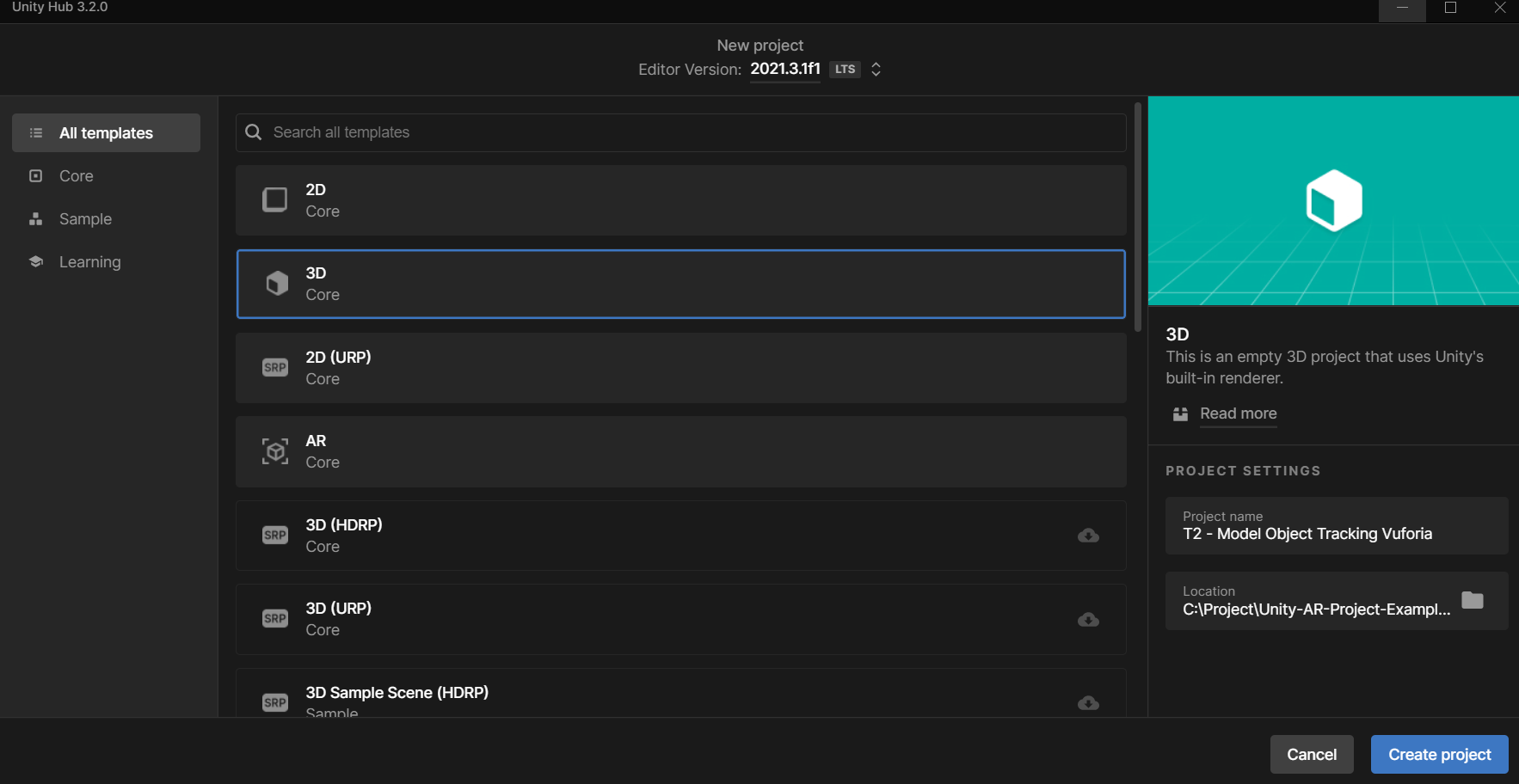Select the 3D (HDRP) template

point(681,536)
